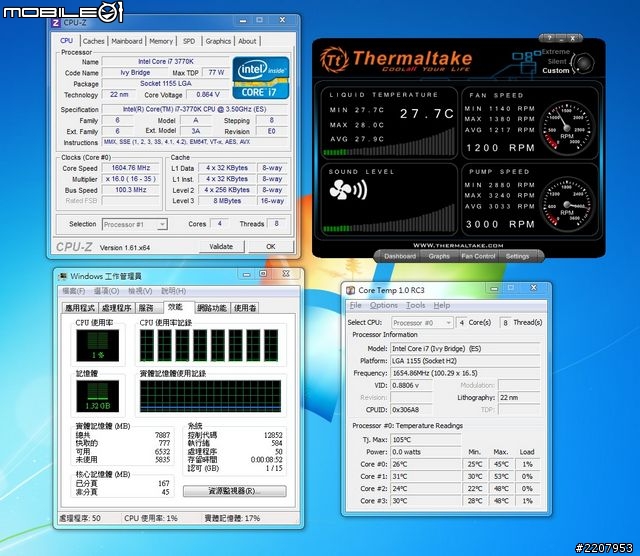Open the Thermaltake Graphs tab
640x556 pixels.
pyautogui.click(x=439, y=256)
